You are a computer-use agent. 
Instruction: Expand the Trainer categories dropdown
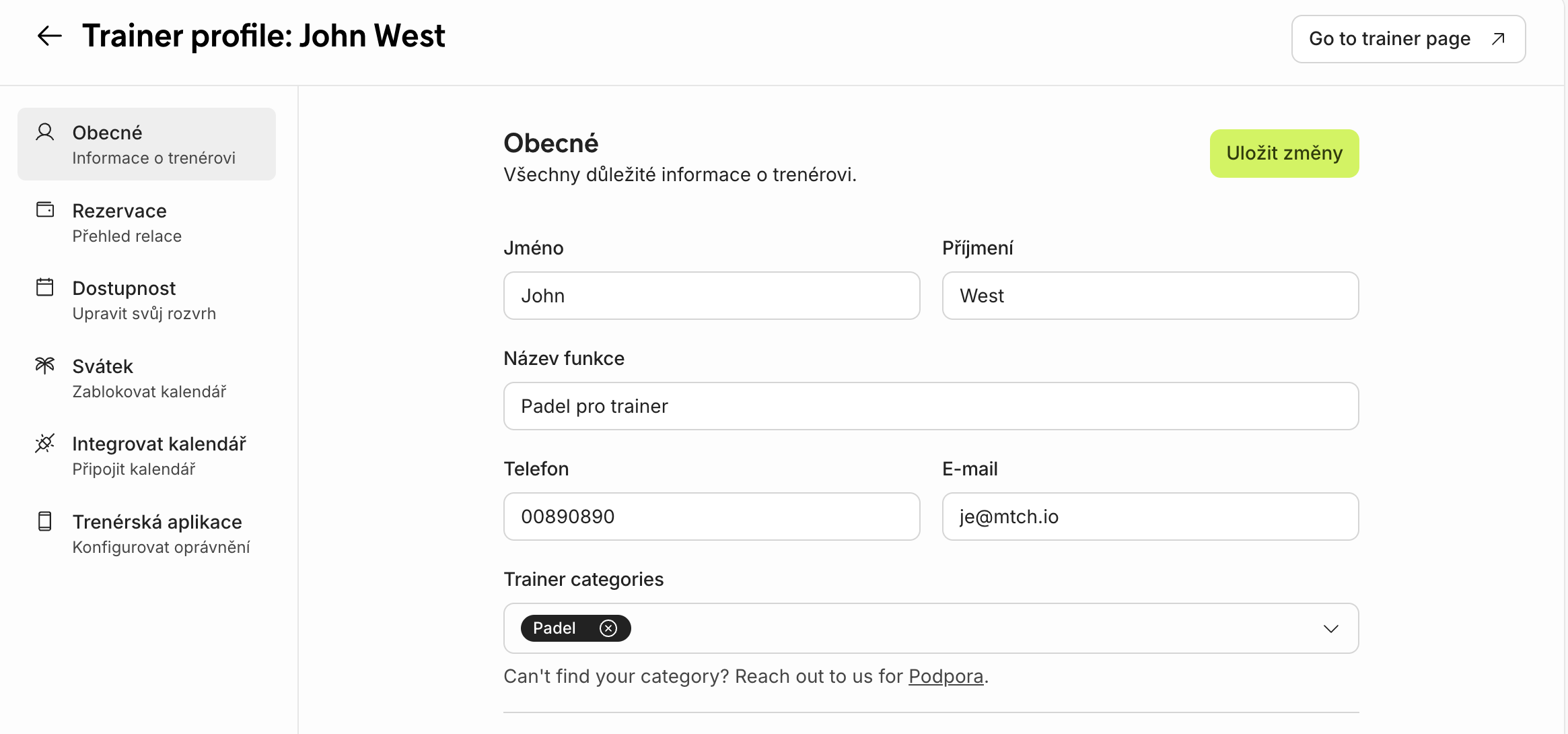point(1330,629)
